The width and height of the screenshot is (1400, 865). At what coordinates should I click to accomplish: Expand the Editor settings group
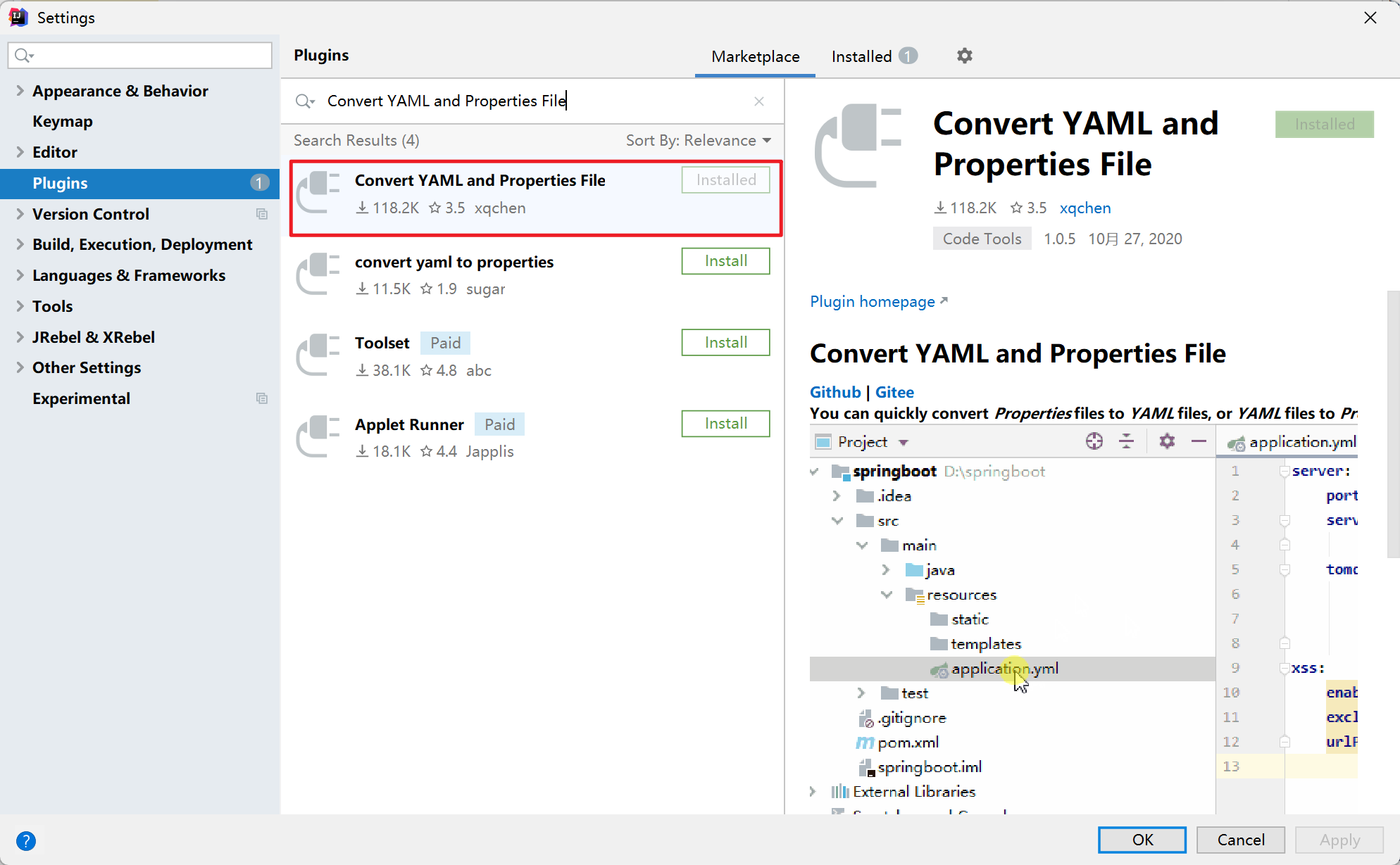(x=20, y=152)
